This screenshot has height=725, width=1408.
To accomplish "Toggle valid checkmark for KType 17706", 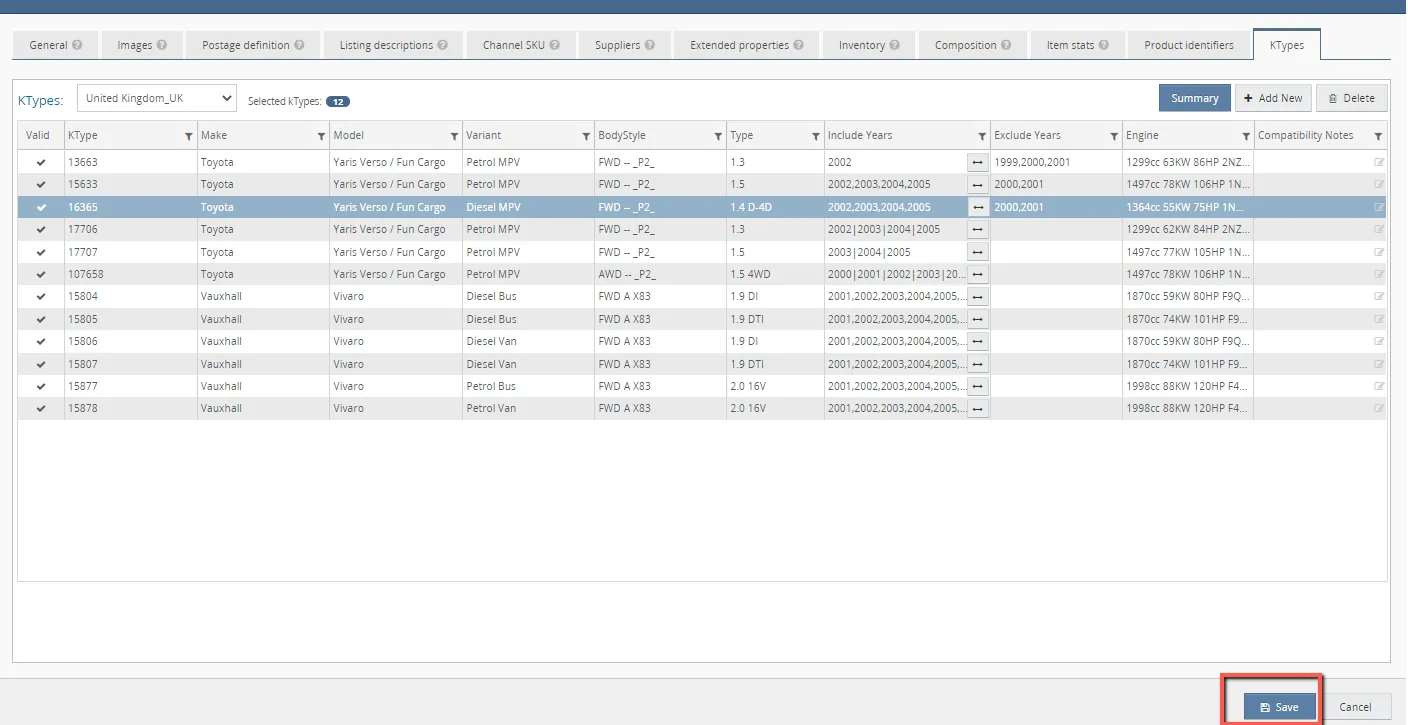I will (x=41, y=229).
